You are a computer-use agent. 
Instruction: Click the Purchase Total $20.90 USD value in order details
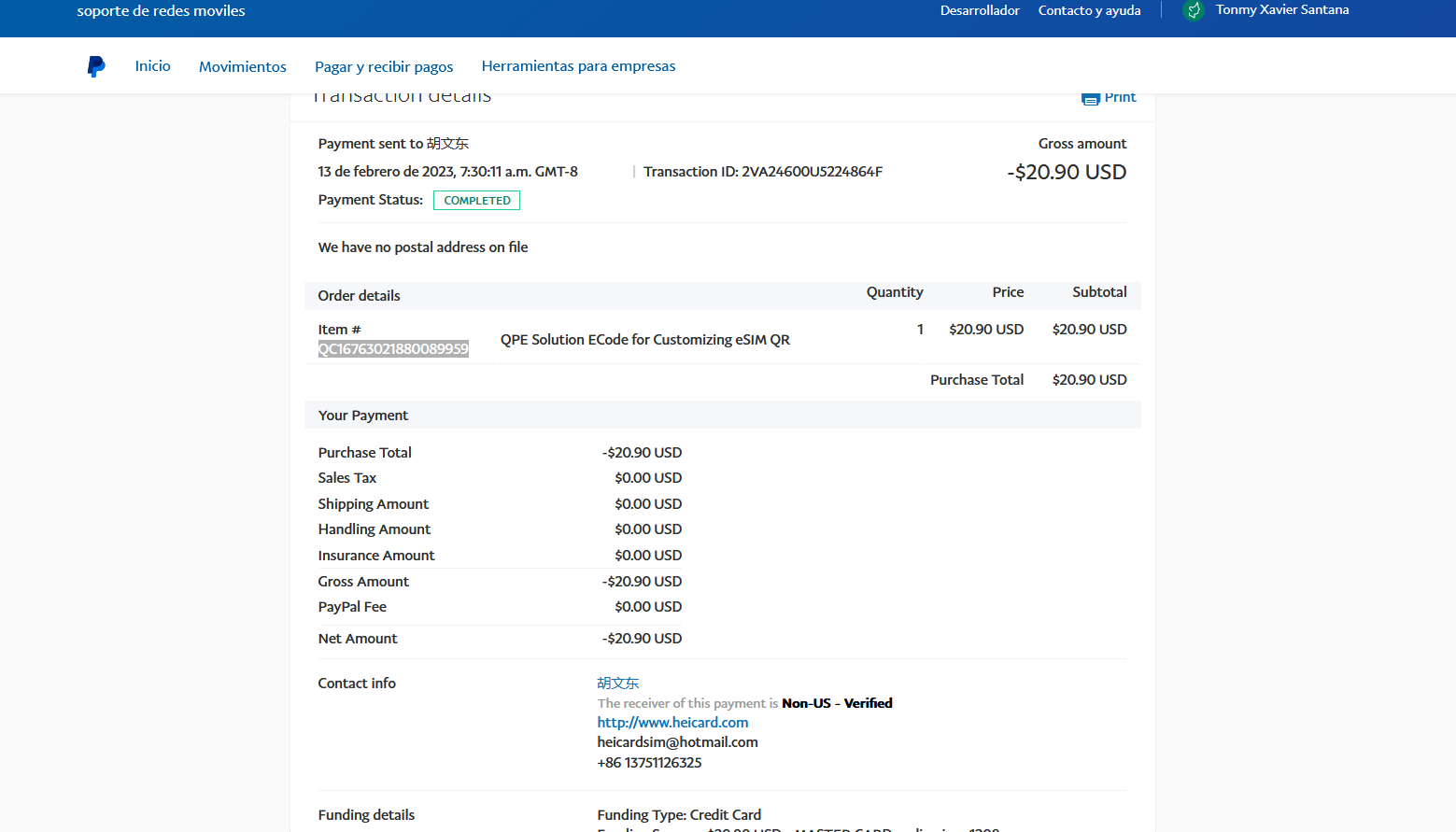[1089, 380]
